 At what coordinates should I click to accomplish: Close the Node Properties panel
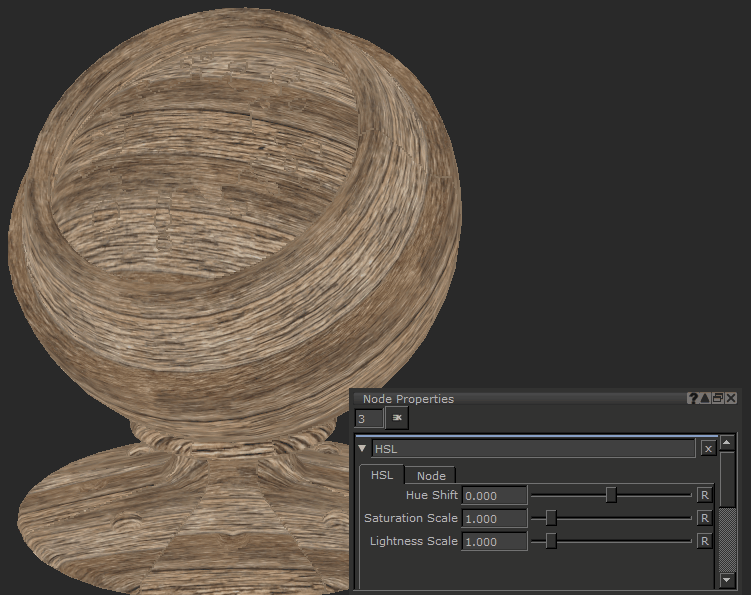pyautogui.click(x=731, y=398)
